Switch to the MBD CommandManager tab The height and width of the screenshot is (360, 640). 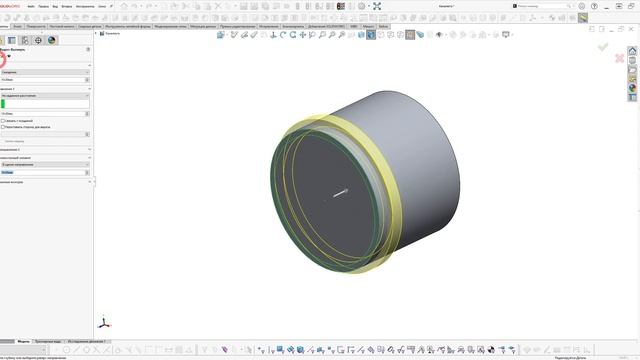click(353, 26)
